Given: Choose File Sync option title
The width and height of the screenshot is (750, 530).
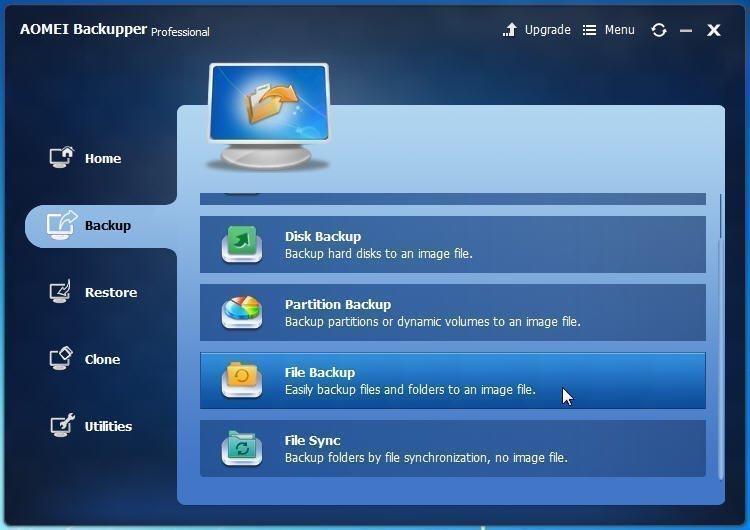Looking at the screenshot, I should pyautogui.click(x=312, y=441).
